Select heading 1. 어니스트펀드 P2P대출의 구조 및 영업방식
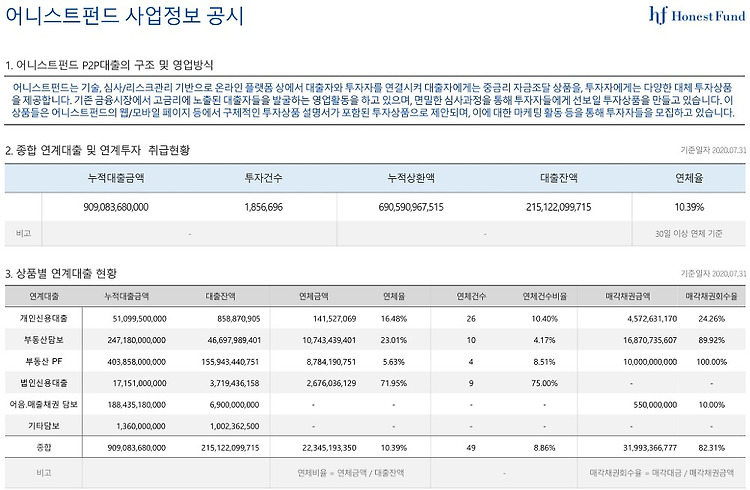Image resolution: width=750 pixels, height=490 pixels. (x=109, y=65)
